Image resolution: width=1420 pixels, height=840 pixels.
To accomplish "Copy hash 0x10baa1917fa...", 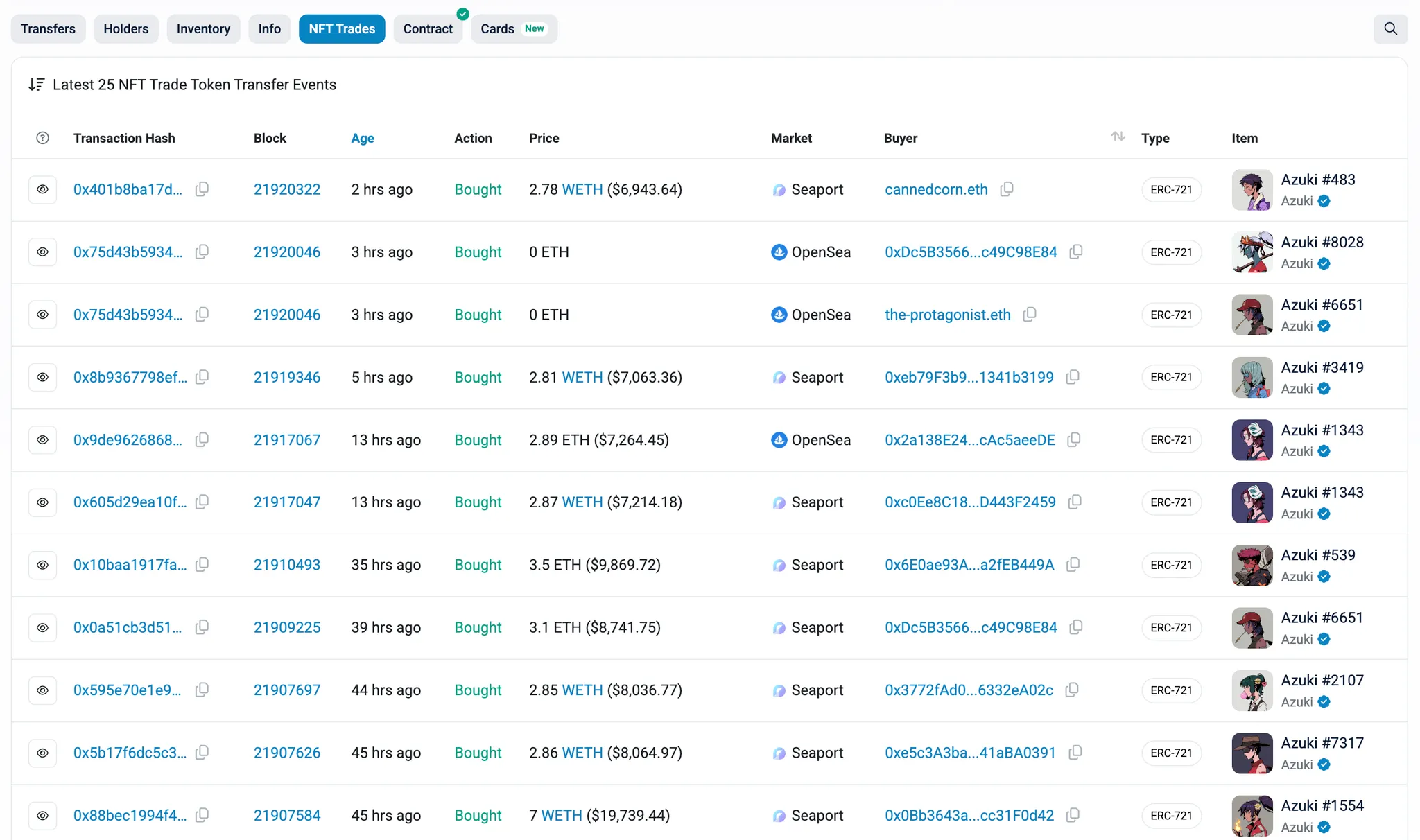I will [202, 565].
